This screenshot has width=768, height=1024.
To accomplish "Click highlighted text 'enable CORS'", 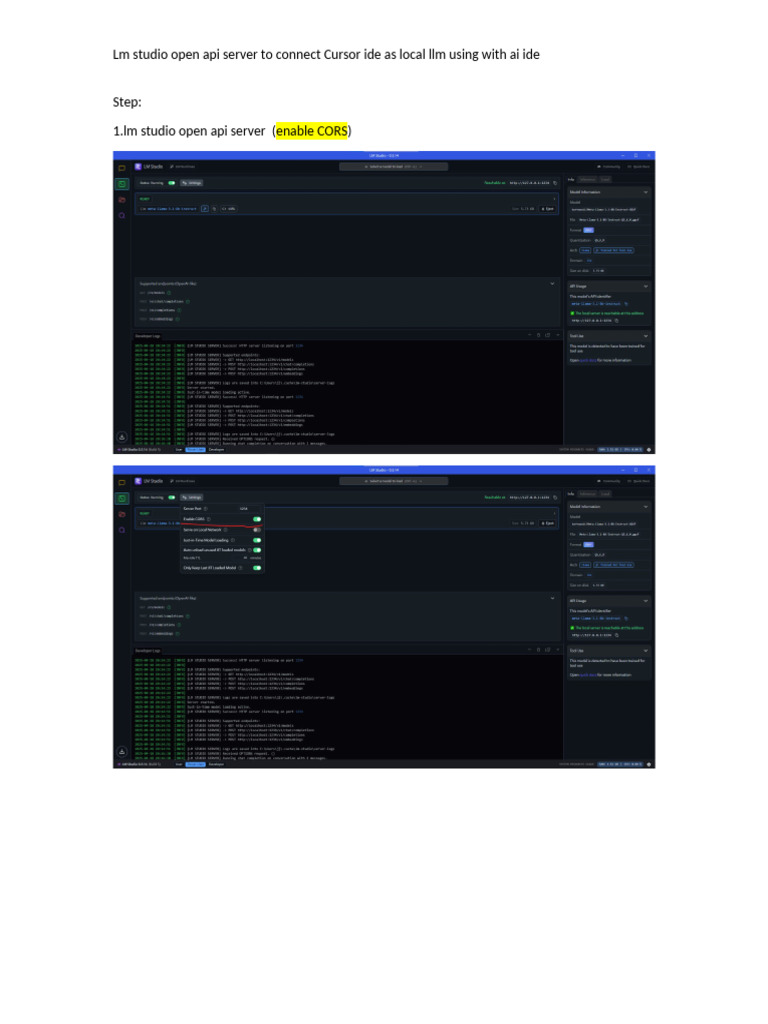I will tap(312, 131).
